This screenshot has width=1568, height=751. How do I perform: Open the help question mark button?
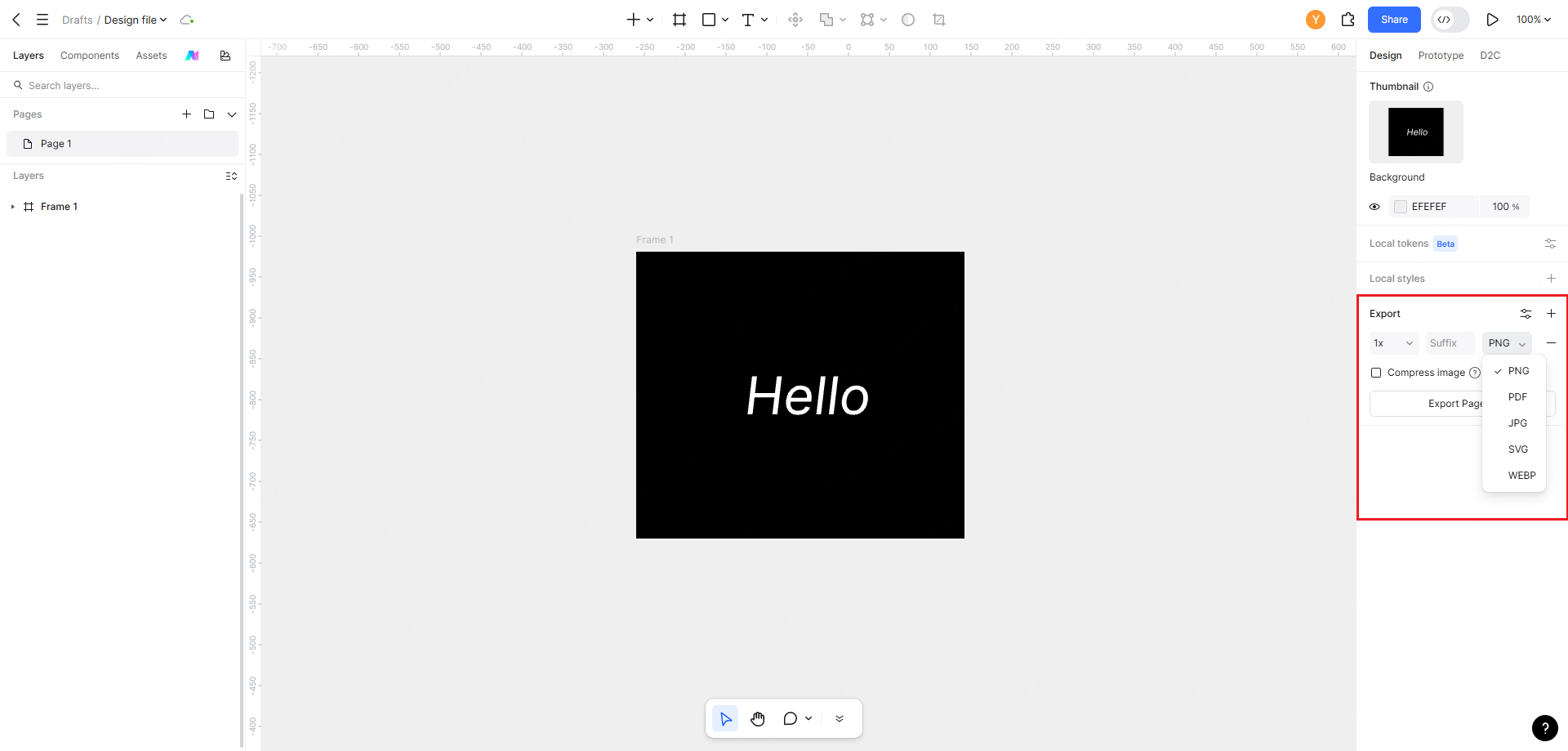click(x=1544, y=728)
